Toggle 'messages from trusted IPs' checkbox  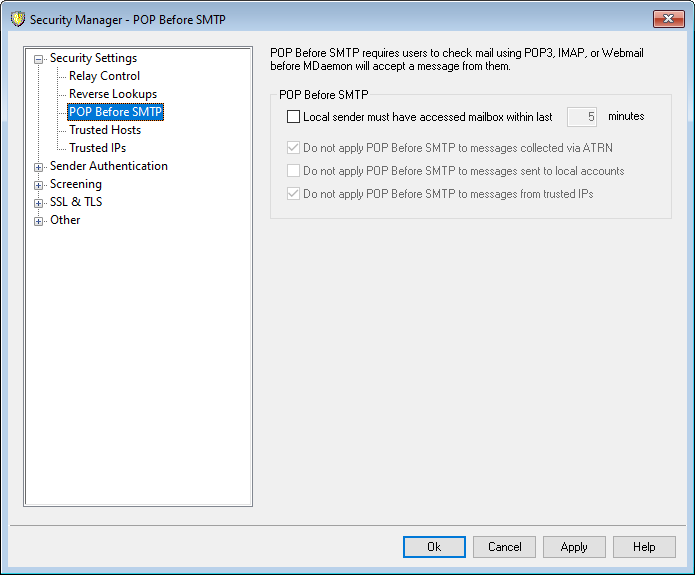294,194
